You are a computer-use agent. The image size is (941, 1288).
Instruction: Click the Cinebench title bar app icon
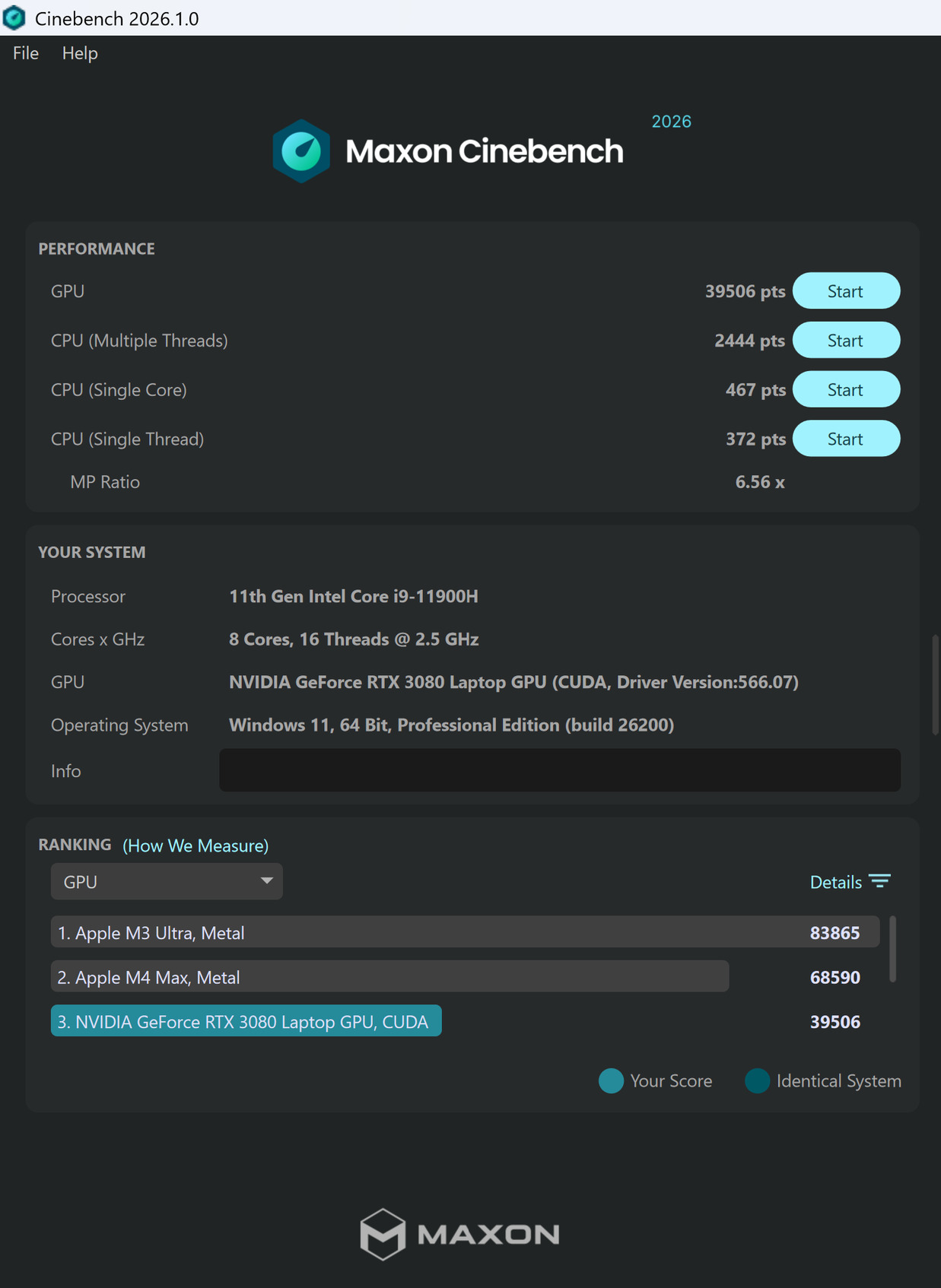click(14, 17)
